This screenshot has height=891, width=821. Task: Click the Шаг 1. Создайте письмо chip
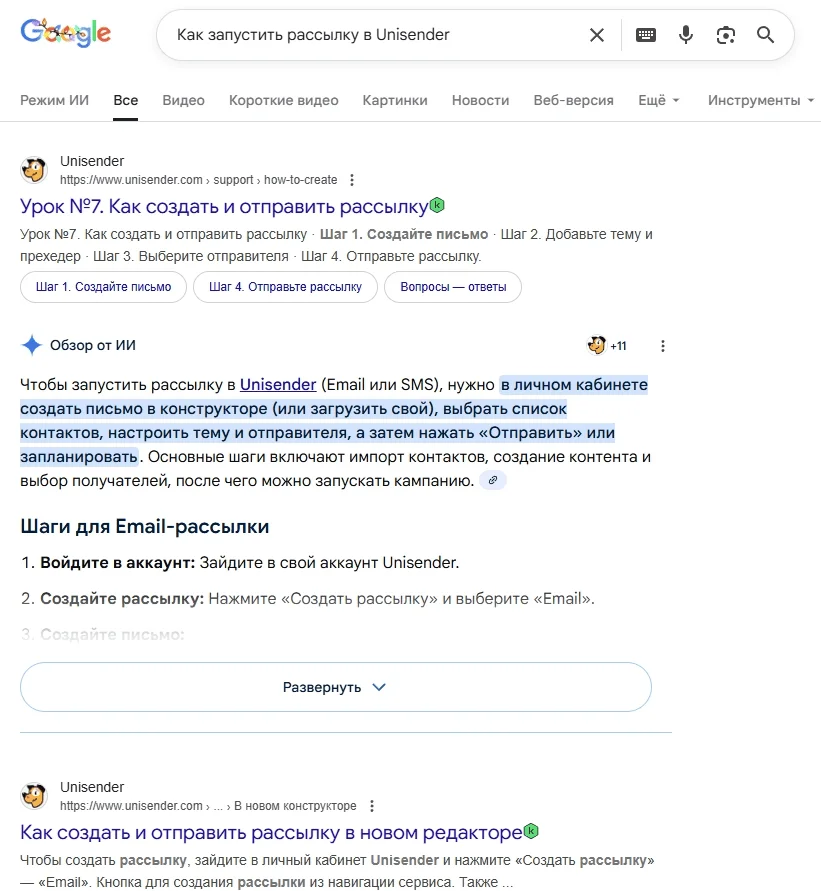[103, 287]
